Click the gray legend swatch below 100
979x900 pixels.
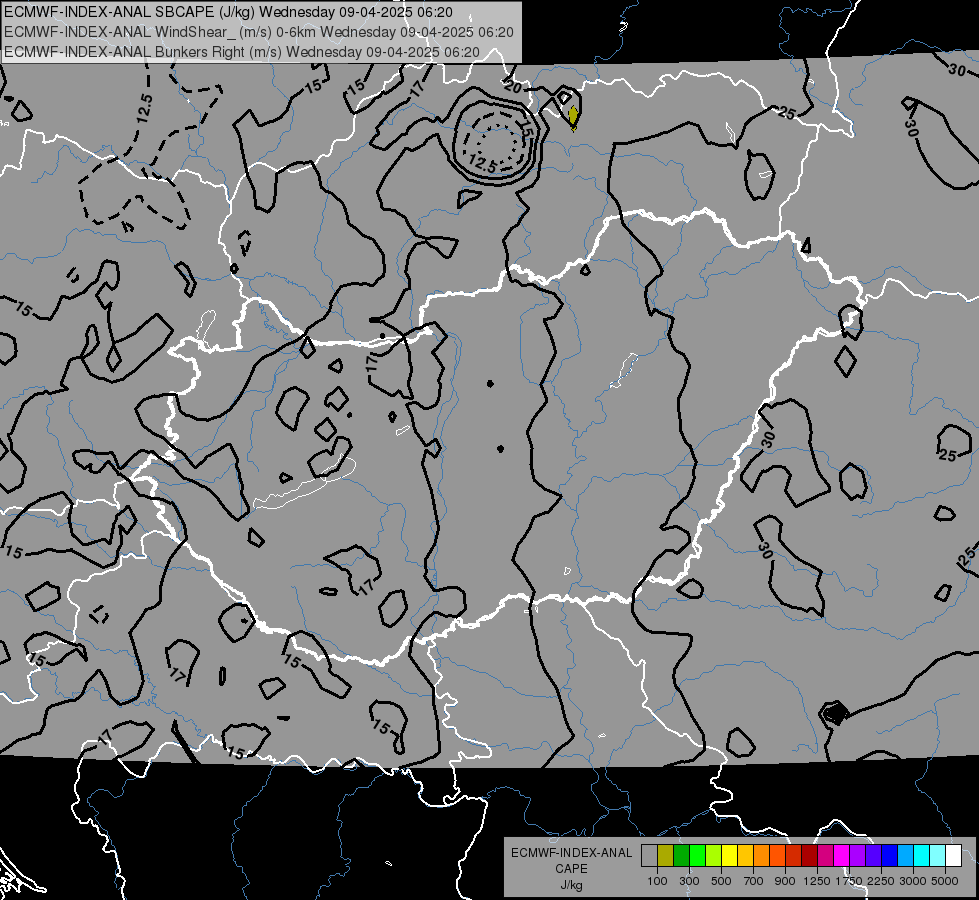click(649, 855)
